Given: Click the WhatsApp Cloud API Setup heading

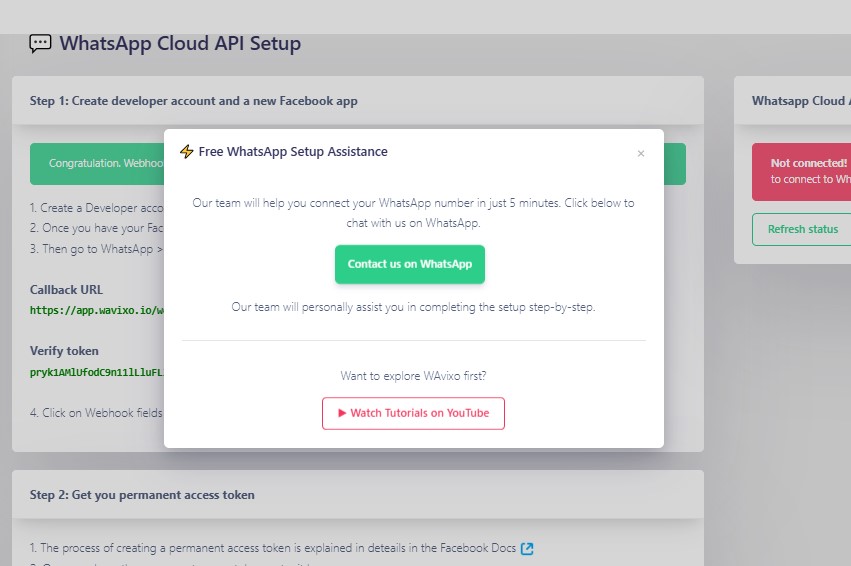Looking at the screenshot, I should click(x=180, y=44).
